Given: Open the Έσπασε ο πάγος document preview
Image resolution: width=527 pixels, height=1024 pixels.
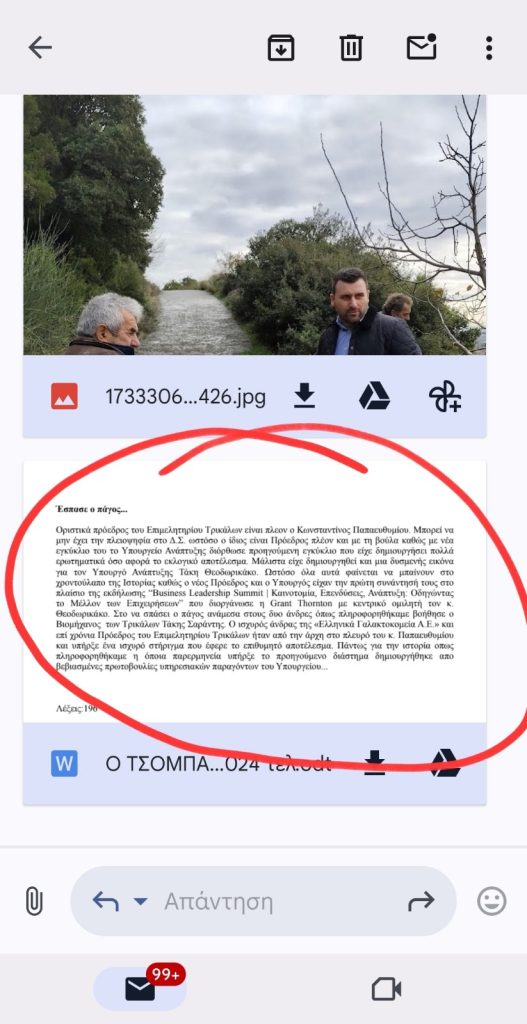Looking at the screenshot, I should point(255,591).
